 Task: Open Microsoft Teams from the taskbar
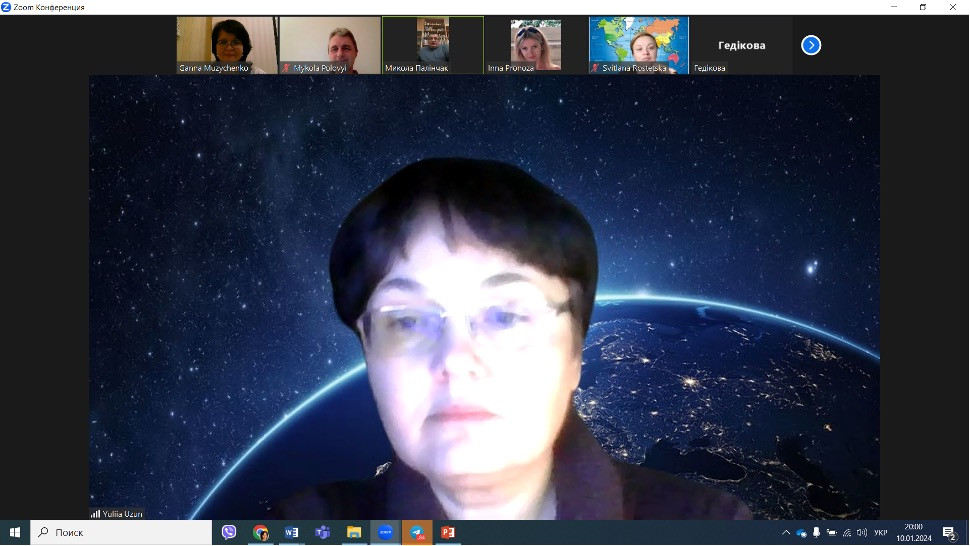click(x=322, y=532)
